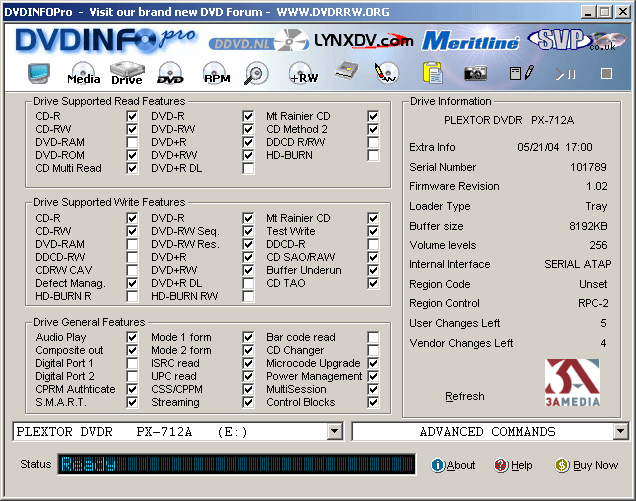Image resolution: width=636 pixels, height=501 pixels.
Task: Open the LYNXDV.com sponsor banner
Action: click(x=364, y=41)
